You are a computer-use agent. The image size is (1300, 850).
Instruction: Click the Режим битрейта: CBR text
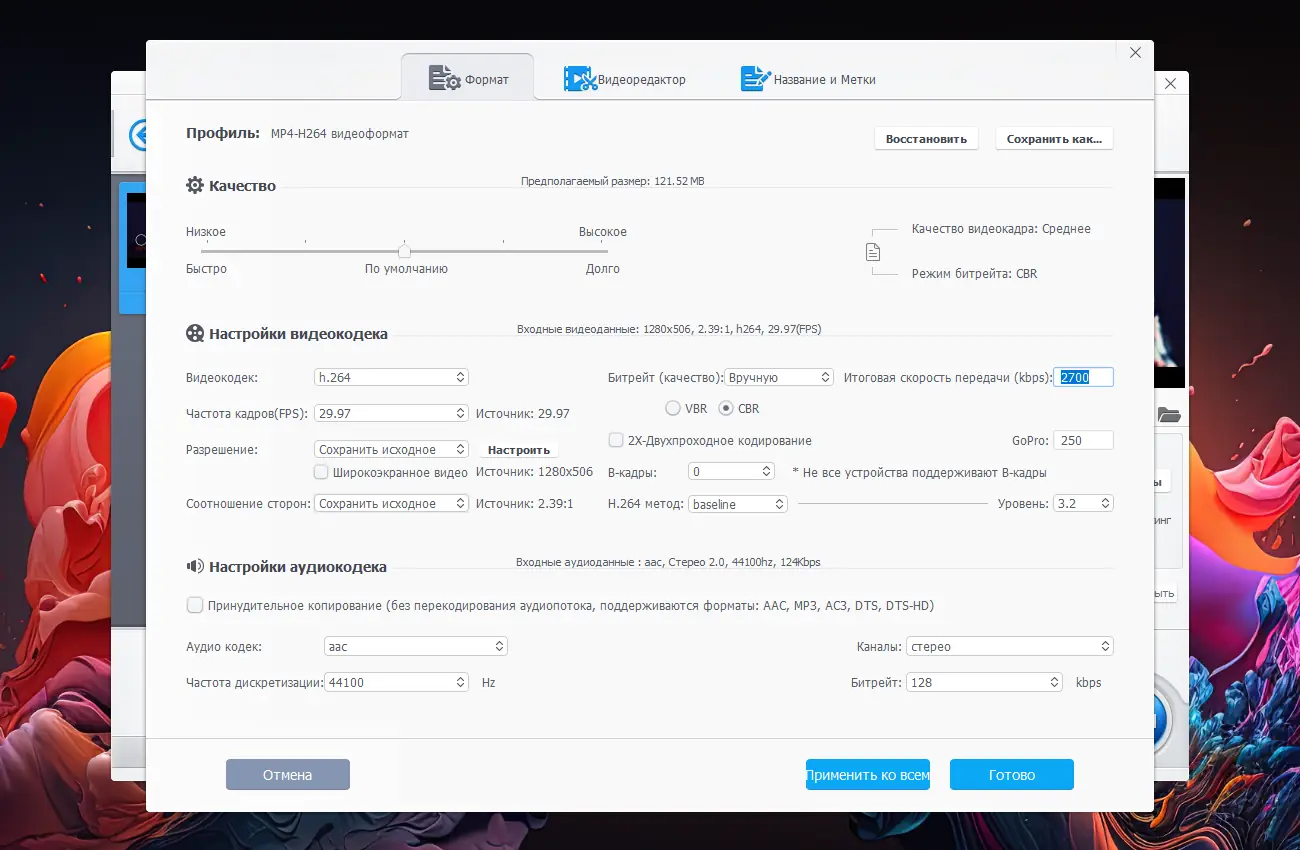coord(975,273)
